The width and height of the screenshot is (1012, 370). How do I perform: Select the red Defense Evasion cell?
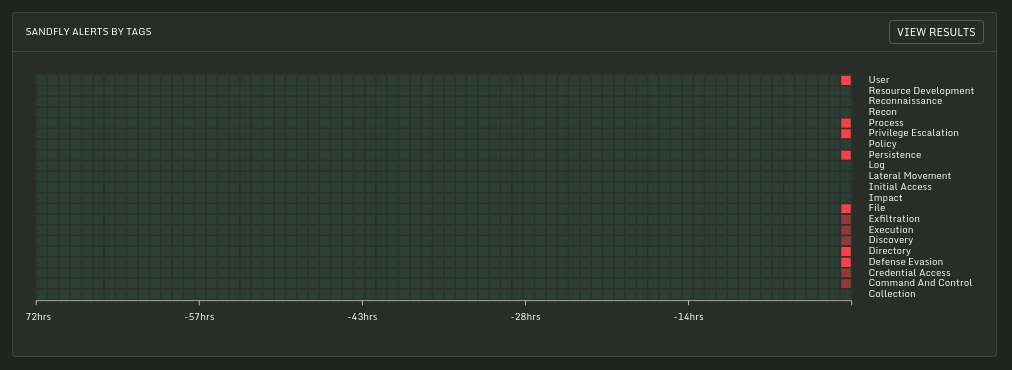click(846, 262)
